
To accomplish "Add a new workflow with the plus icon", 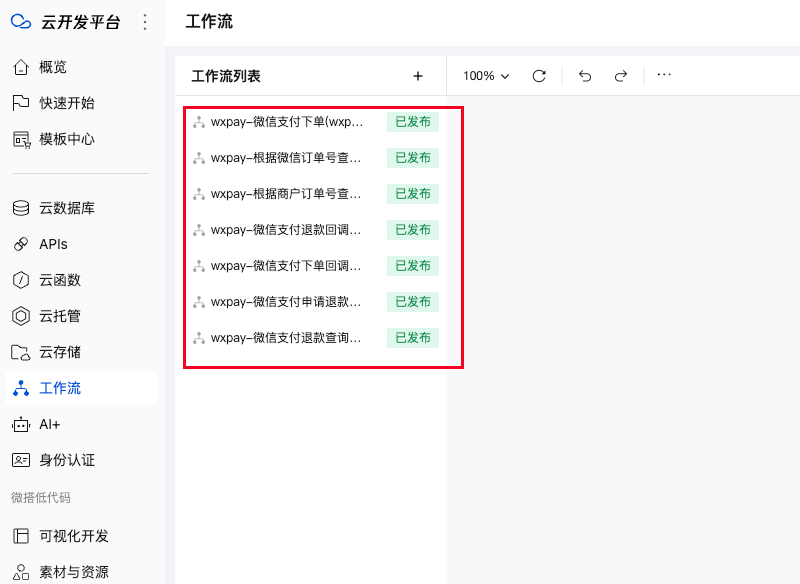I will 418,76.
